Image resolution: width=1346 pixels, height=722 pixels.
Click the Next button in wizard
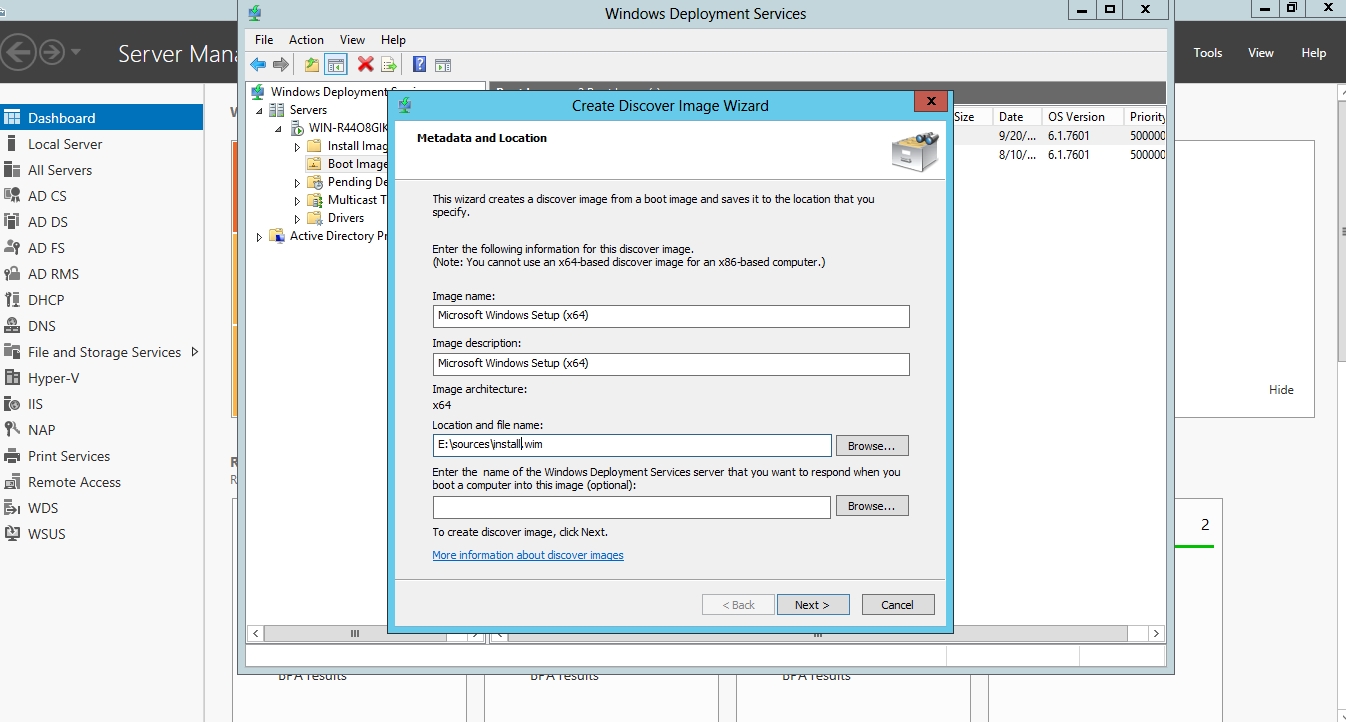pos(812,605)
